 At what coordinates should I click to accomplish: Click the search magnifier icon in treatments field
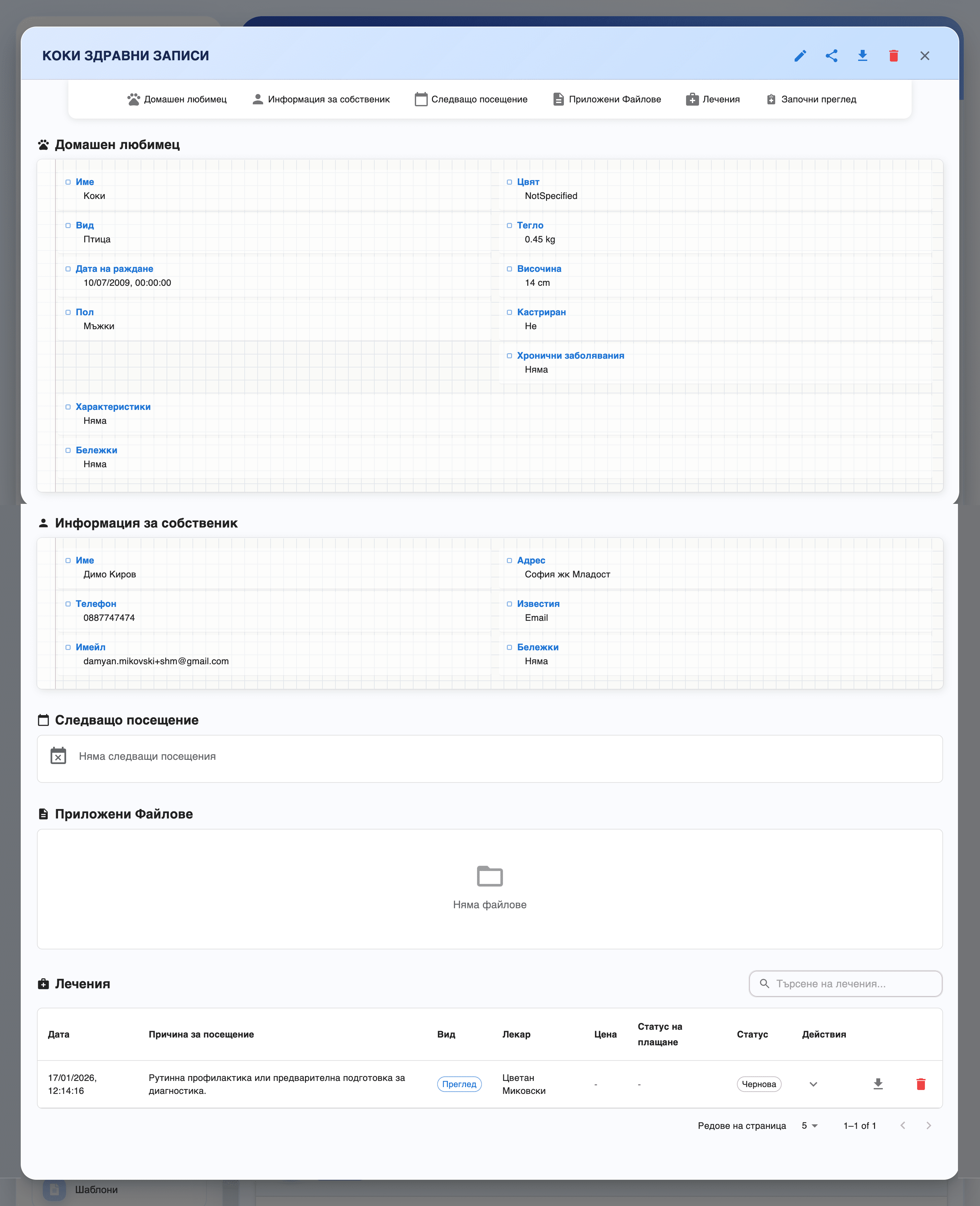pos(764,984)
